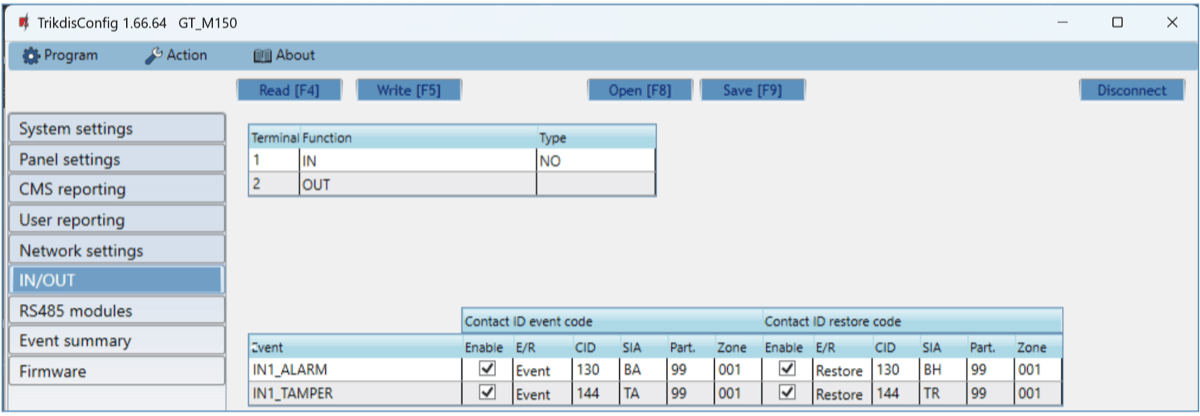Uncheck IN1_ALARM restore code Enable checkbox

787,370
